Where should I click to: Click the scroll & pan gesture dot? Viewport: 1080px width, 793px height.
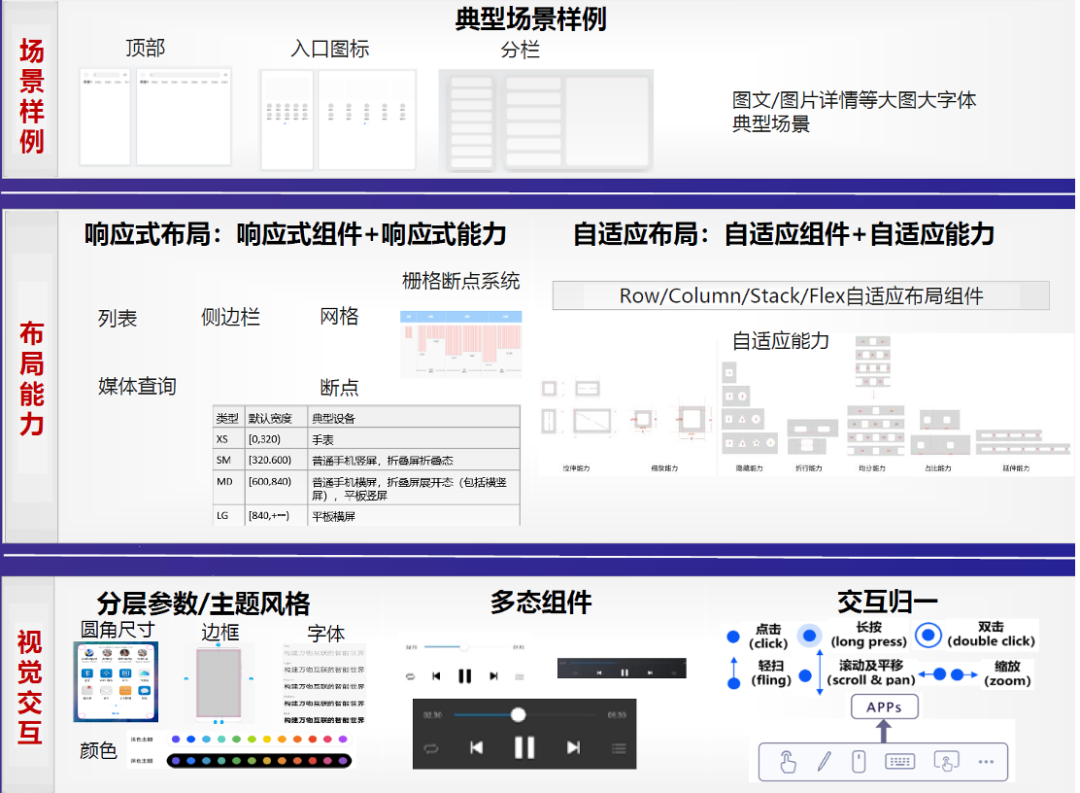[805, 677]
